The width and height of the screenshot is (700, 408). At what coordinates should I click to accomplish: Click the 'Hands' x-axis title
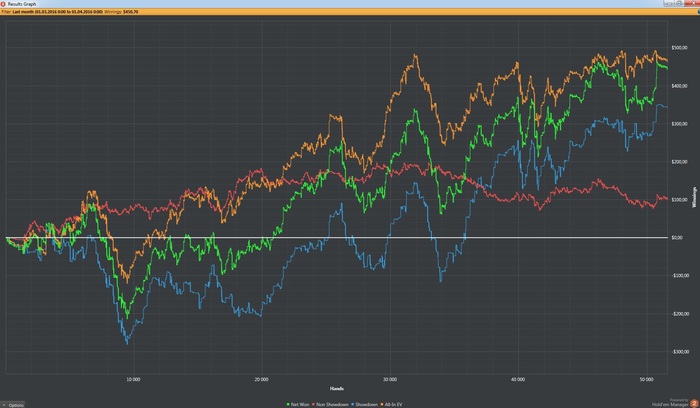pos(337,389)
